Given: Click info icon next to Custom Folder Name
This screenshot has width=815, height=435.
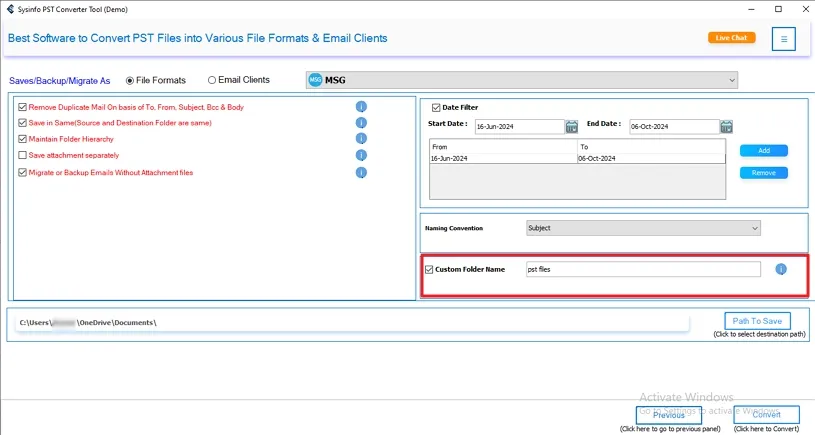Looking at the screenshot, I should click(x=781, y=269).
